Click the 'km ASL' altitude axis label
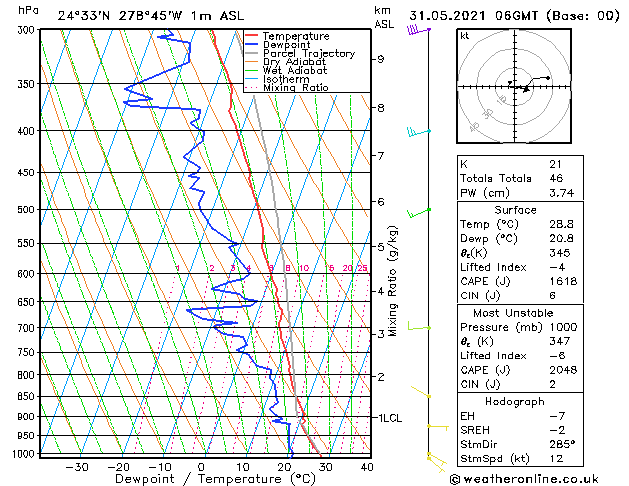Screen dimensions: 629x486 [384, 17]
